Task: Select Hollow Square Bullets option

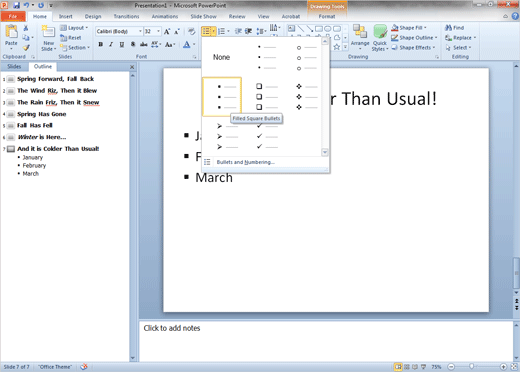Action: click(267, 97)
